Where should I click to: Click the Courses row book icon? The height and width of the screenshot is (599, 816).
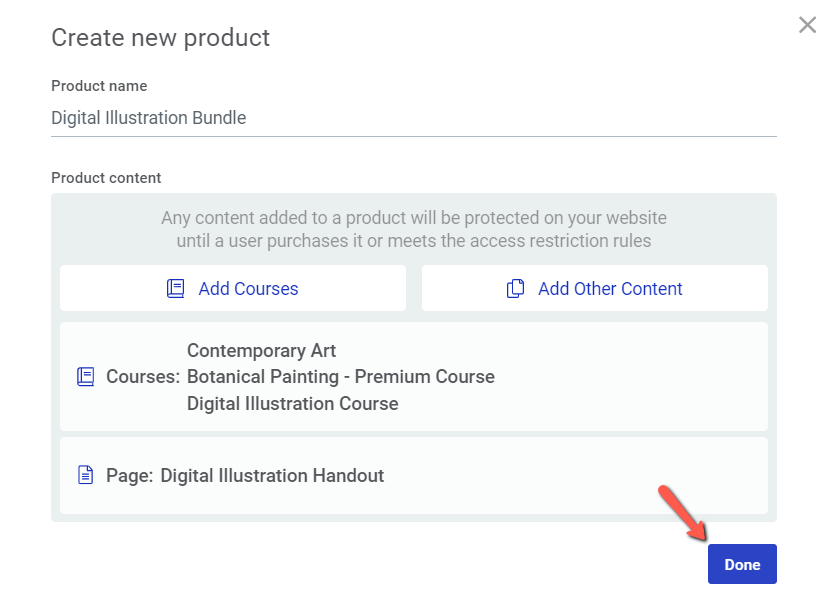[x=86, y=377]
